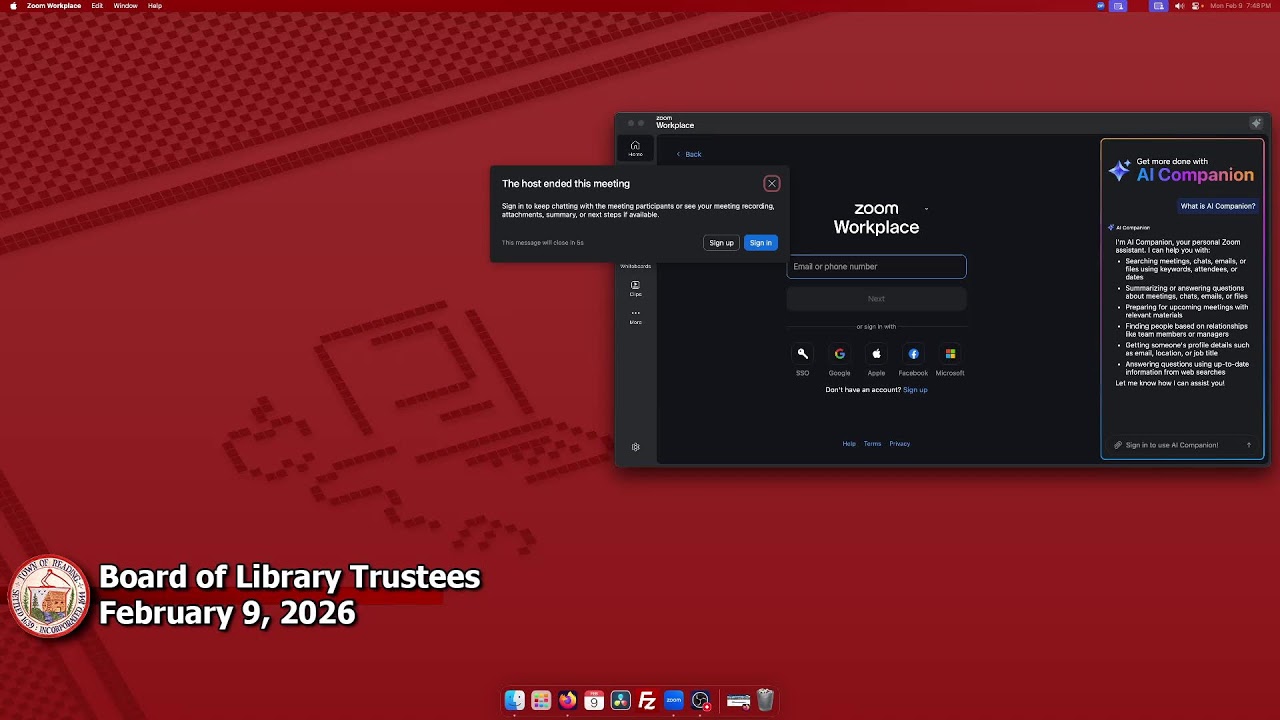Image resolution: width=1280 pixels, height=720 pixels.
Task: Open the Zoom Workplace menu
Action: [54, 6]
